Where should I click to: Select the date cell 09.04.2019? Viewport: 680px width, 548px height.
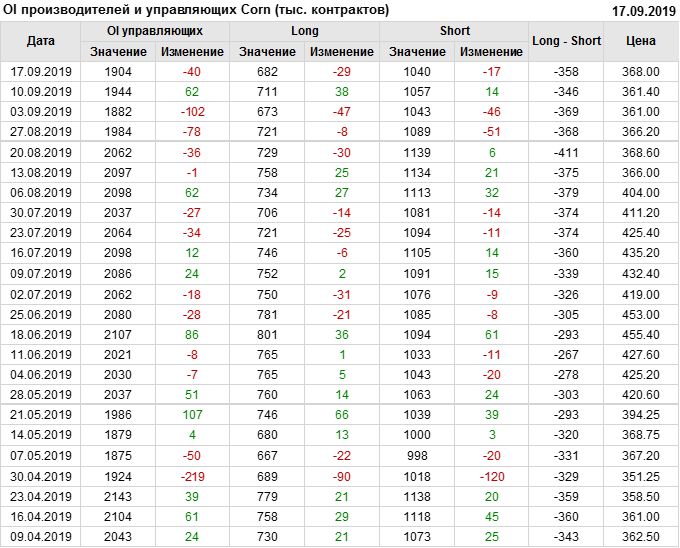pyautogui.click(x=41, y=537)
